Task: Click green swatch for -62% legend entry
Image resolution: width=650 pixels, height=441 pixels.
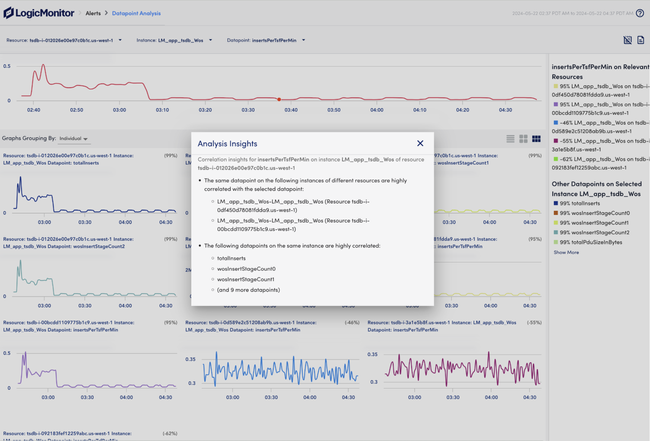Action: coord(556,159)
